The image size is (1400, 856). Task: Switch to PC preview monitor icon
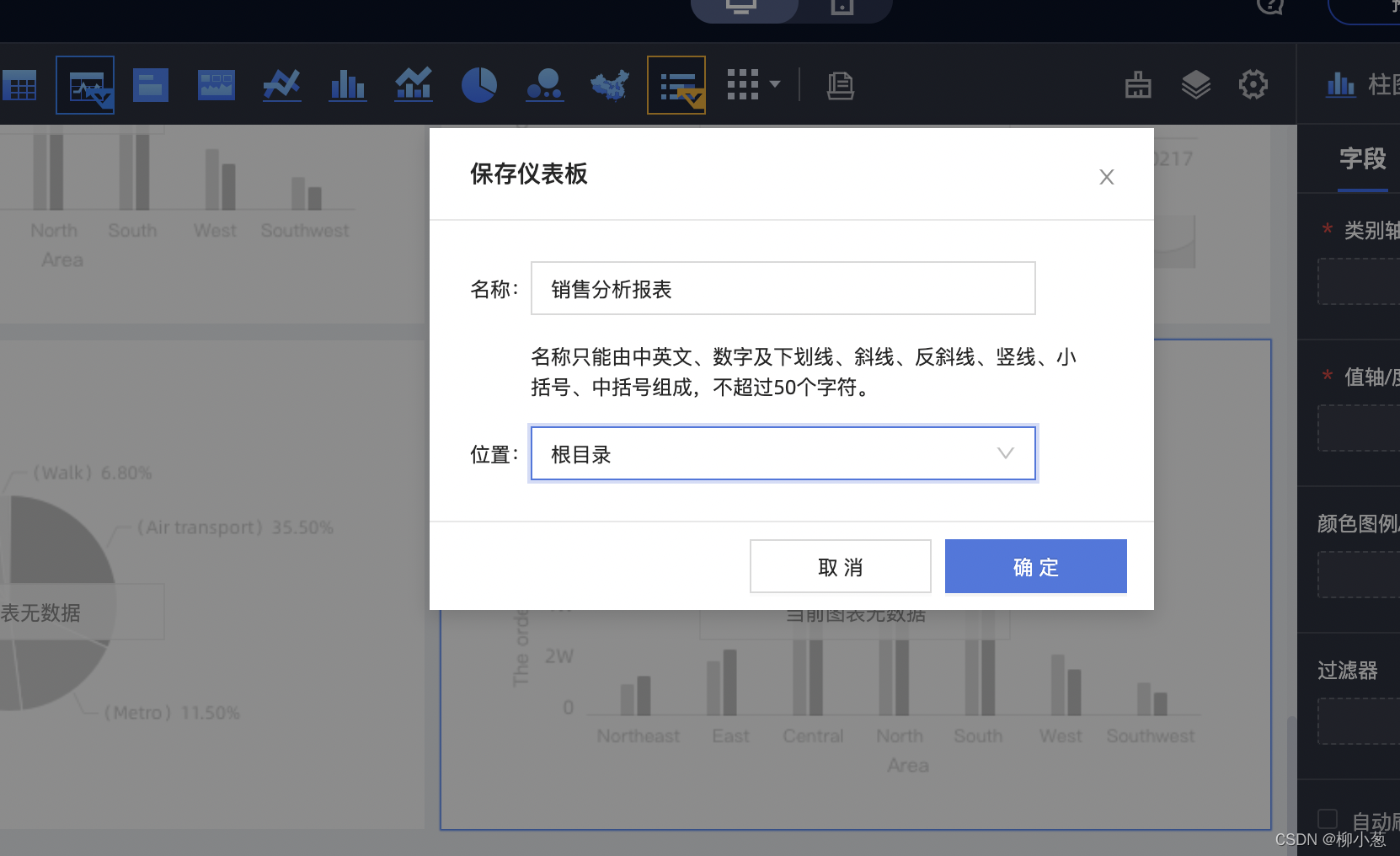742,8
